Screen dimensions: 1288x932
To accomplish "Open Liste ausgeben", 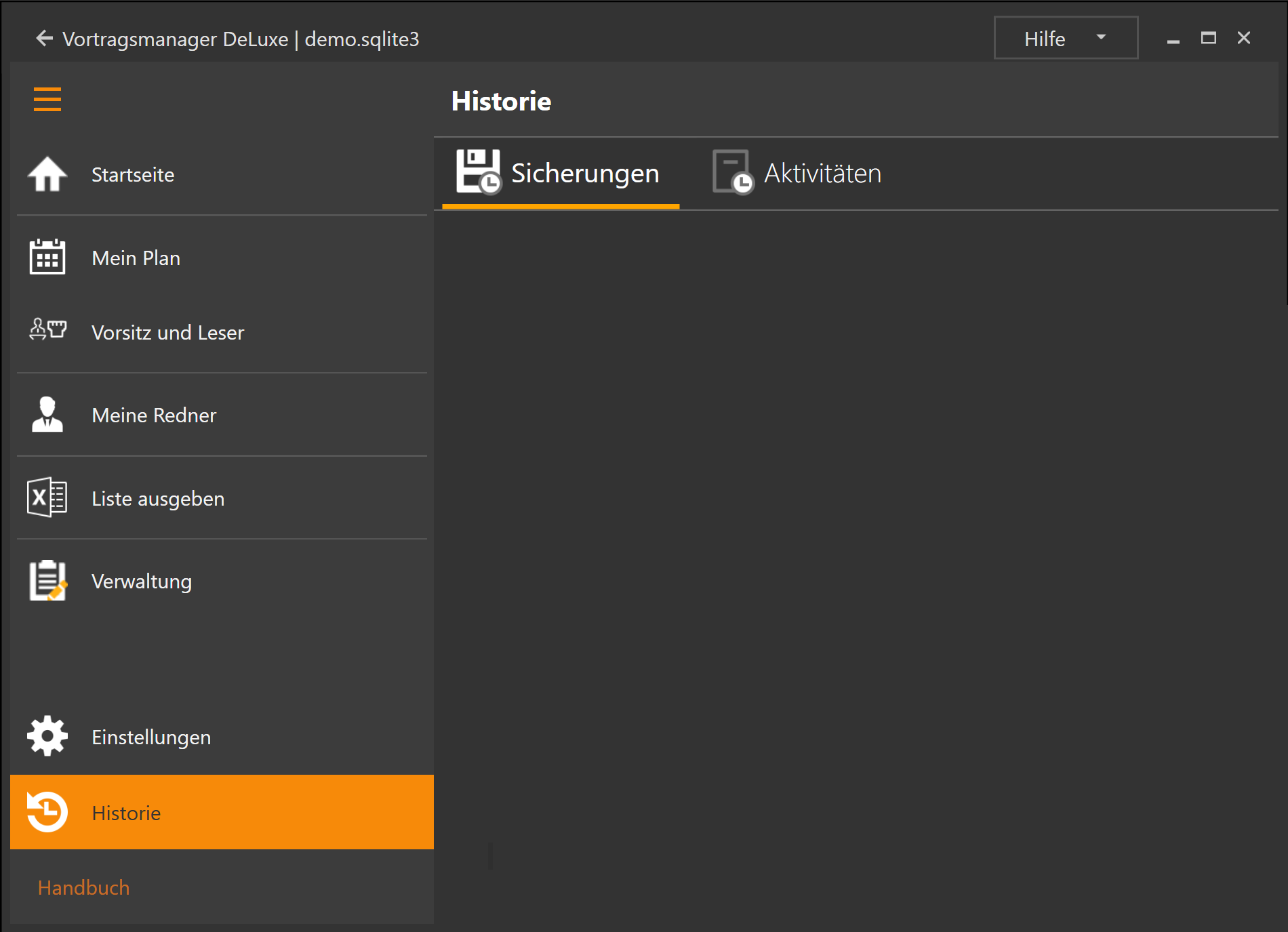I will coord(222,499).
